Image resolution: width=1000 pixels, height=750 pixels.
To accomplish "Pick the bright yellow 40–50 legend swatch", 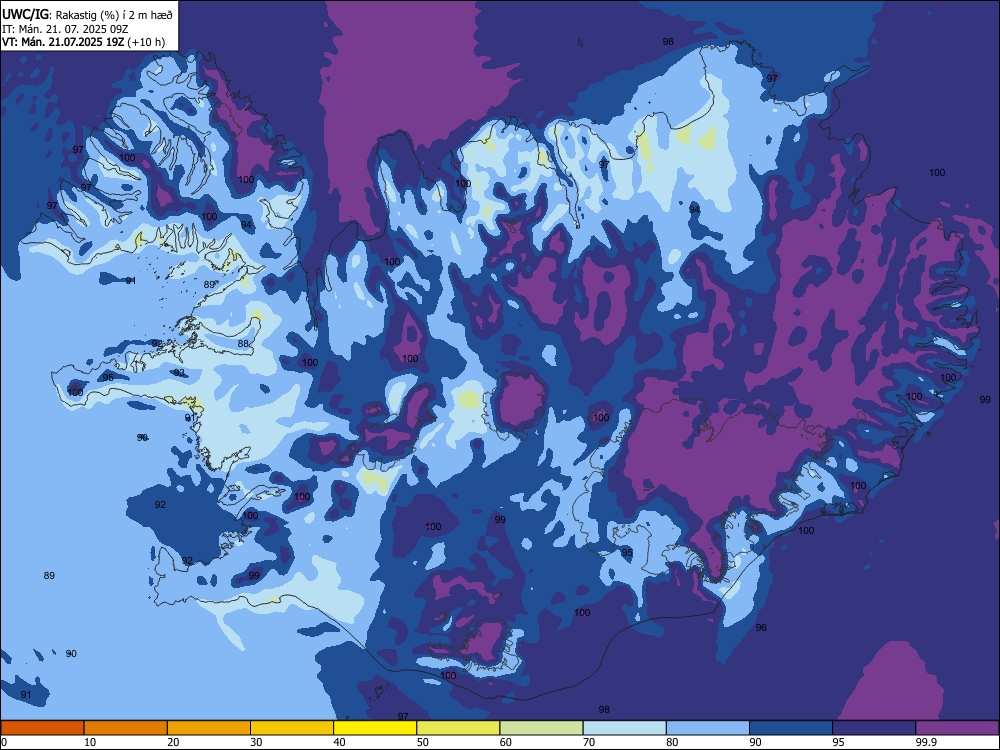I will coord(375,728).
